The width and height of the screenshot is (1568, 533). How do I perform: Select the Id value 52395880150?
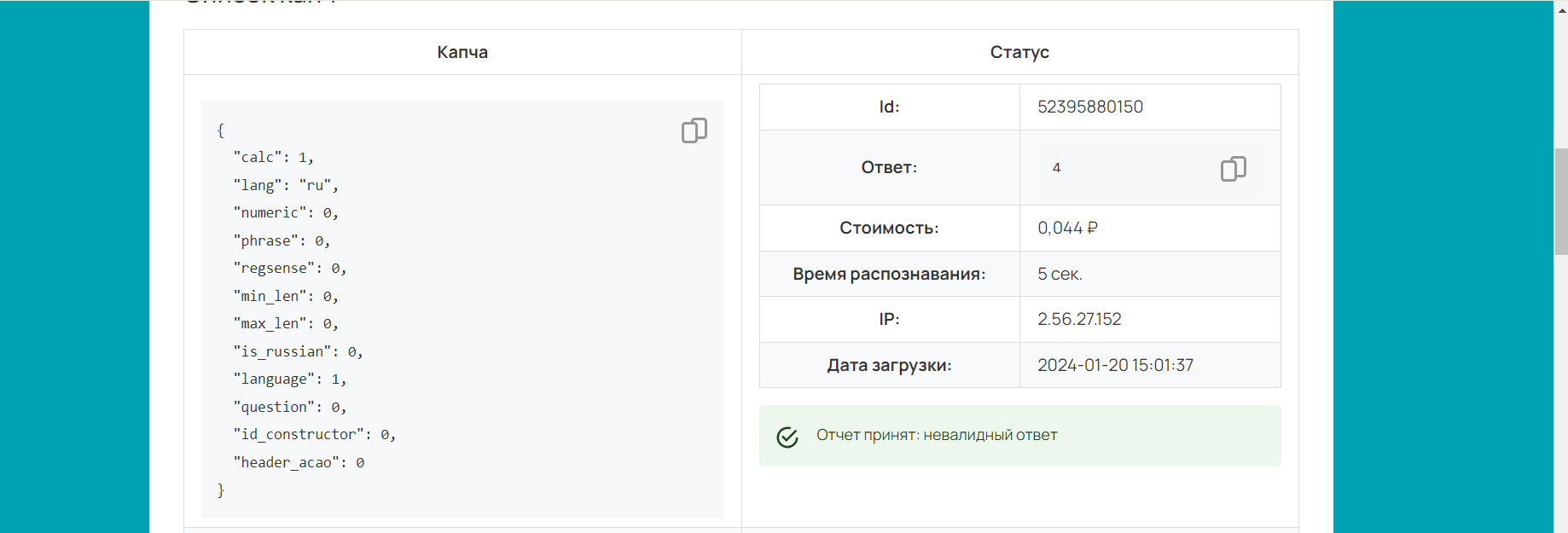coord(1089,107)
